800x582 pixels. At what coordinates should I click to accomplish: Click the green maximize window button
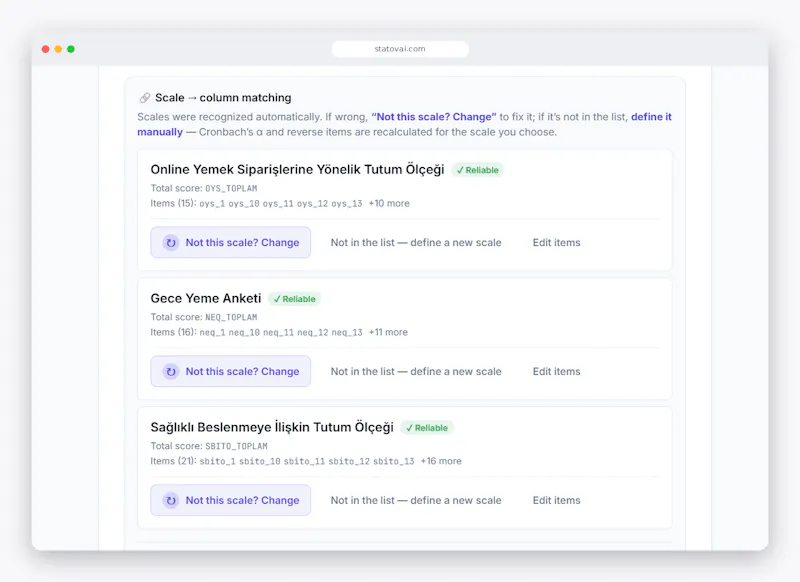71,49
